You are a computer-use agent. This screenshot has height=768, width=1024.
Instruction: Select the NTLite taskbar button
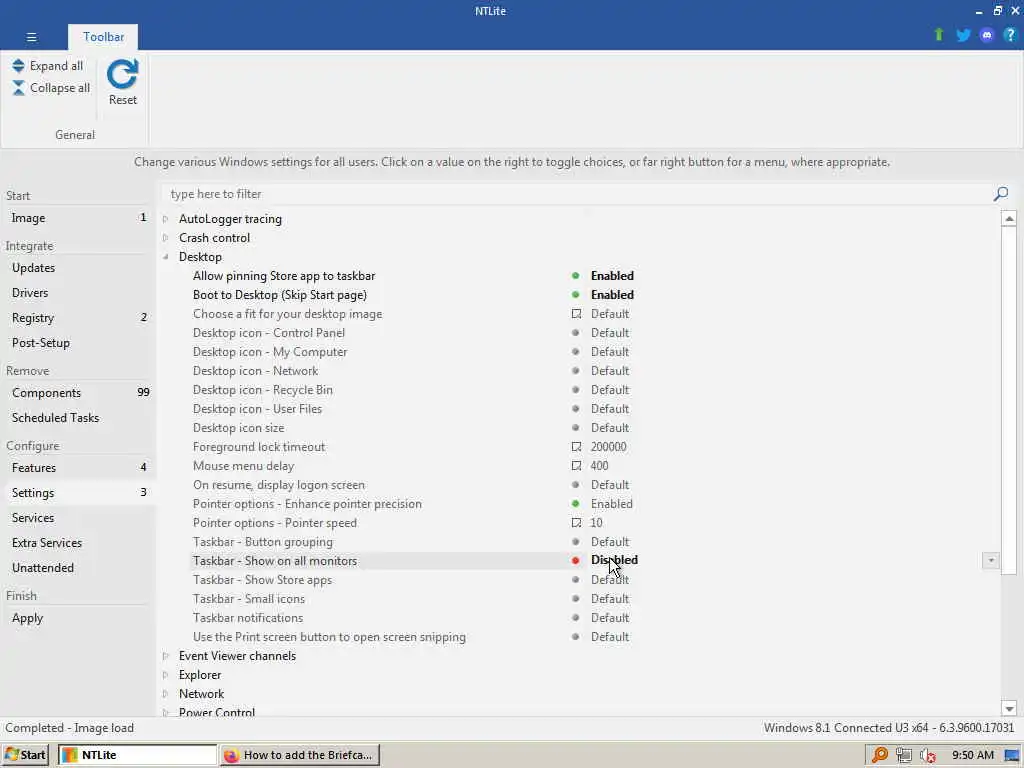(137, 755)
